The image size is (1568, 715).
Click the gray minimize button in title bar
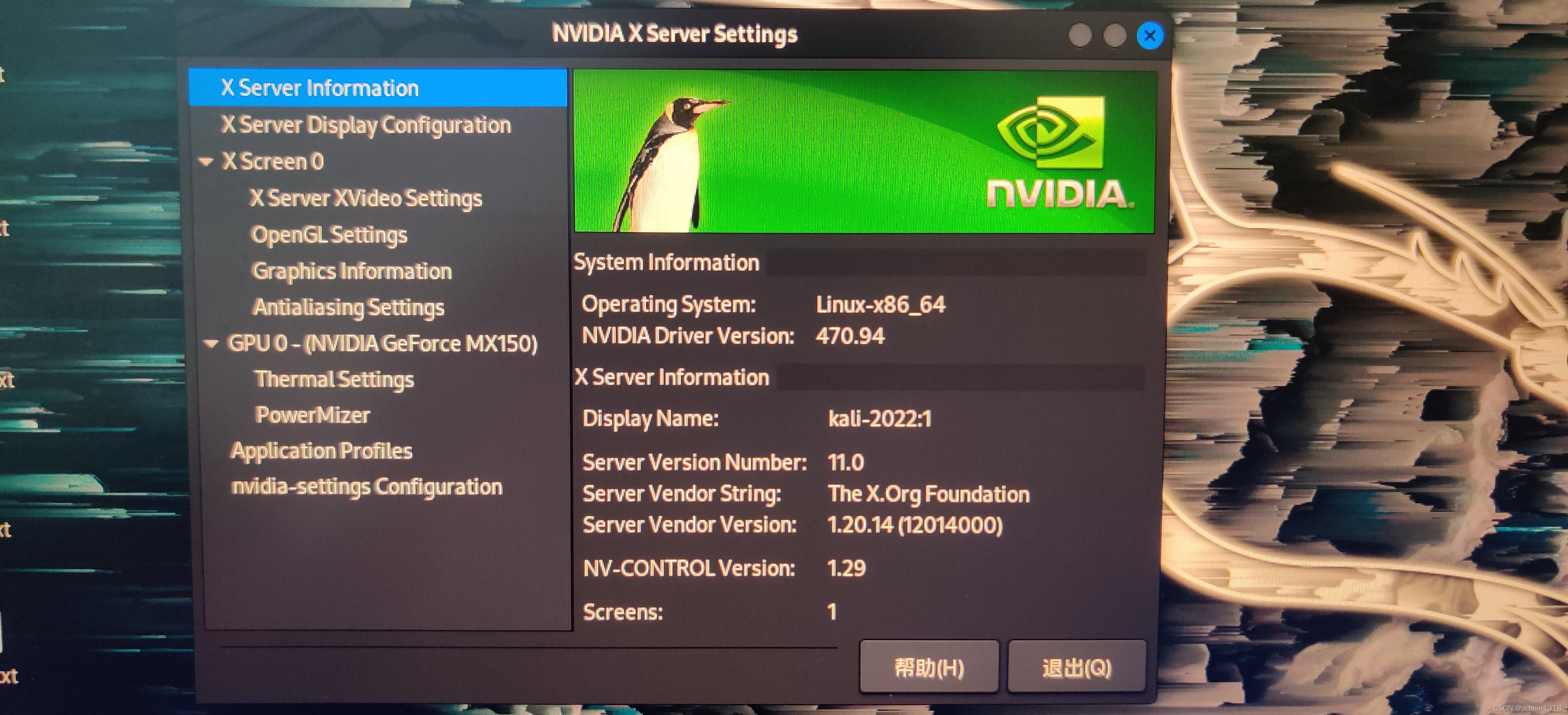[x=1080, y=35]
